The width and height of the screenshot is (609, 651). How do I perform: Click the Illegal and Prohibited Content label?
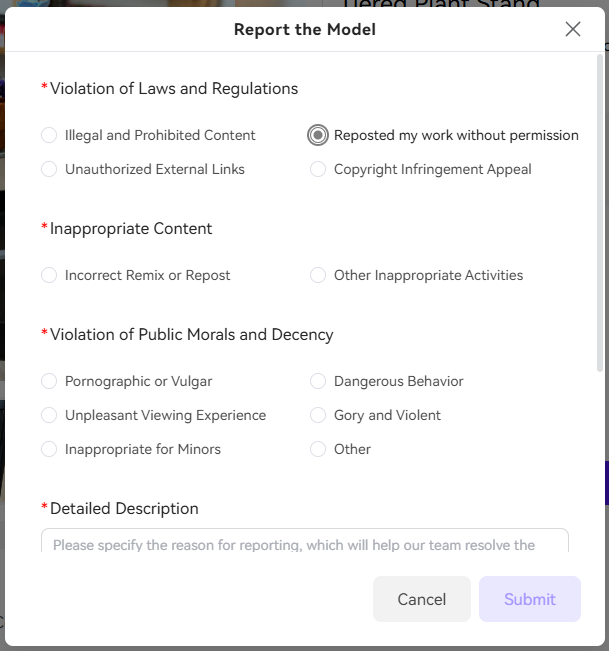pyautogui.click(x=160, y=135)
